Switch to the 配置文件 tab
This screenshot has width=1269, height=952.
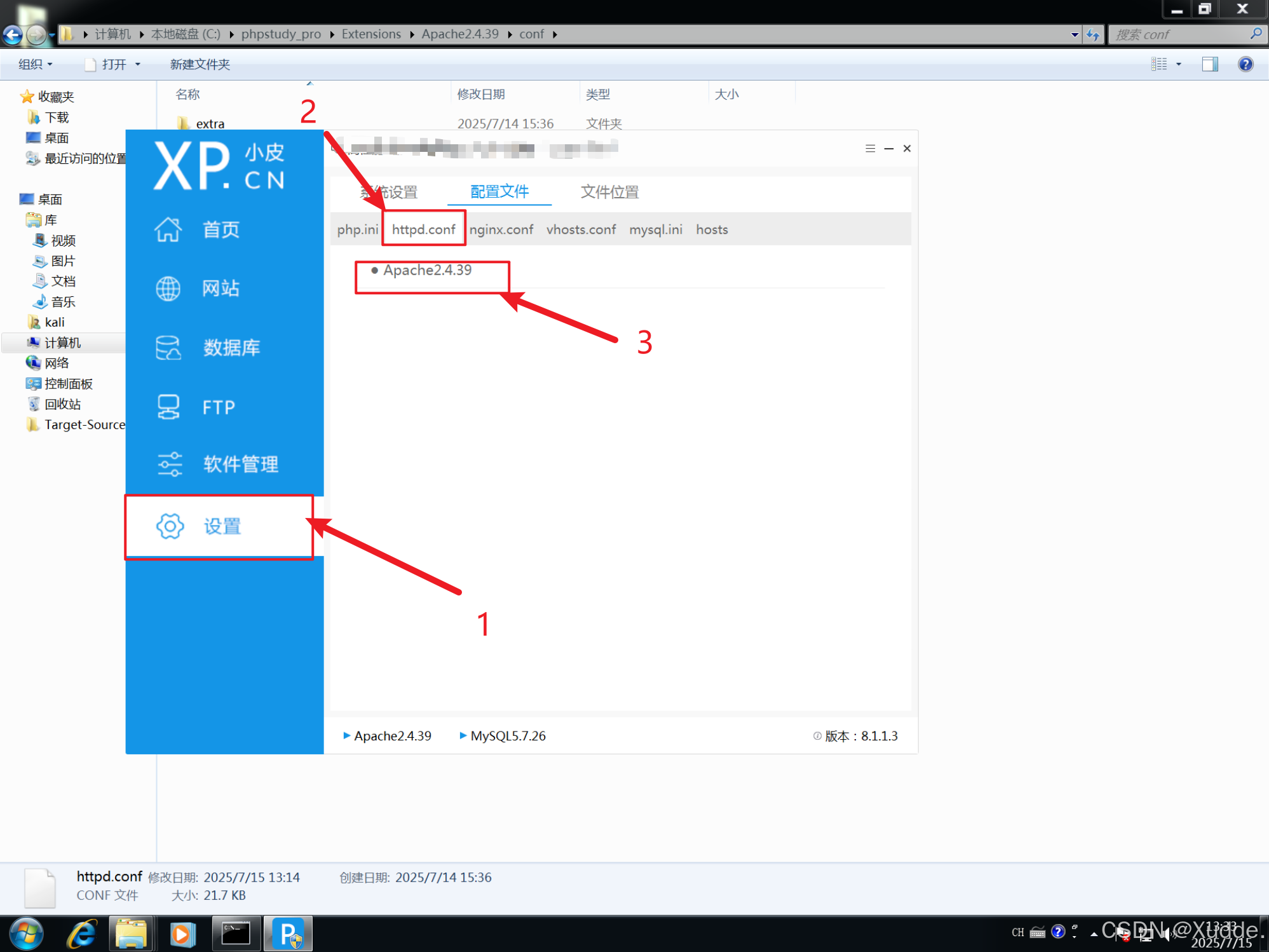pos(499,192)
